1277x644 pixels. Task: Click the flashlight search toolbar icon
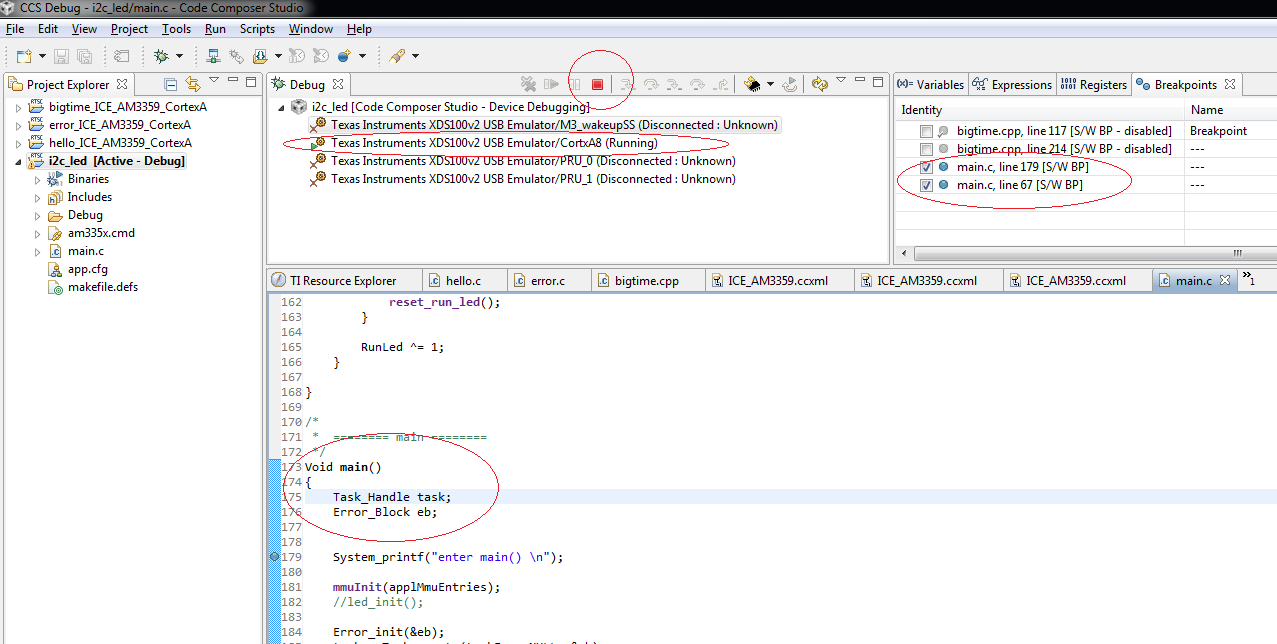(397, 56)
